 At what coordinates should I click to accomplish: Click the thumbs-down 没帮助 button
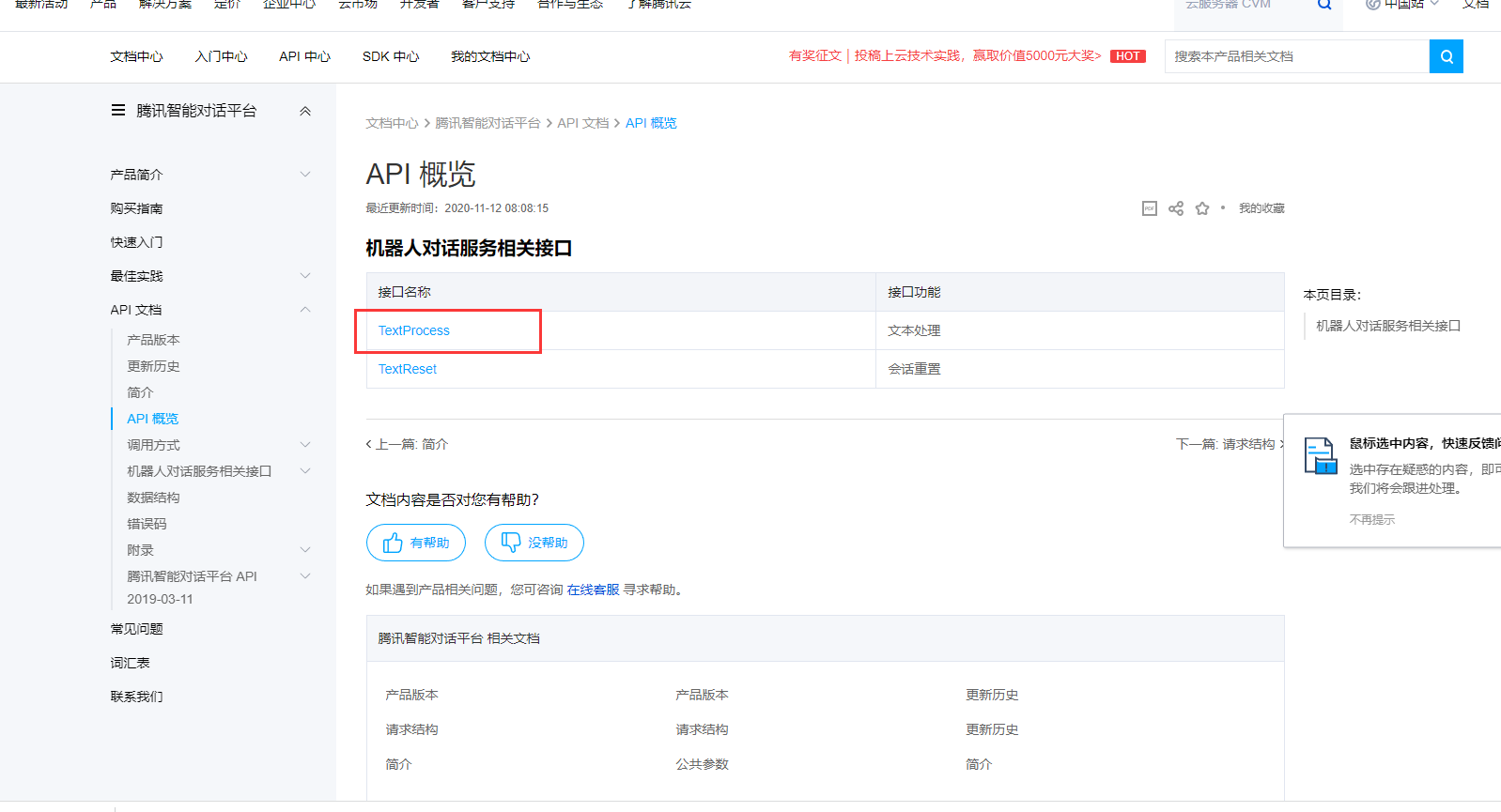tap(534, 543)
